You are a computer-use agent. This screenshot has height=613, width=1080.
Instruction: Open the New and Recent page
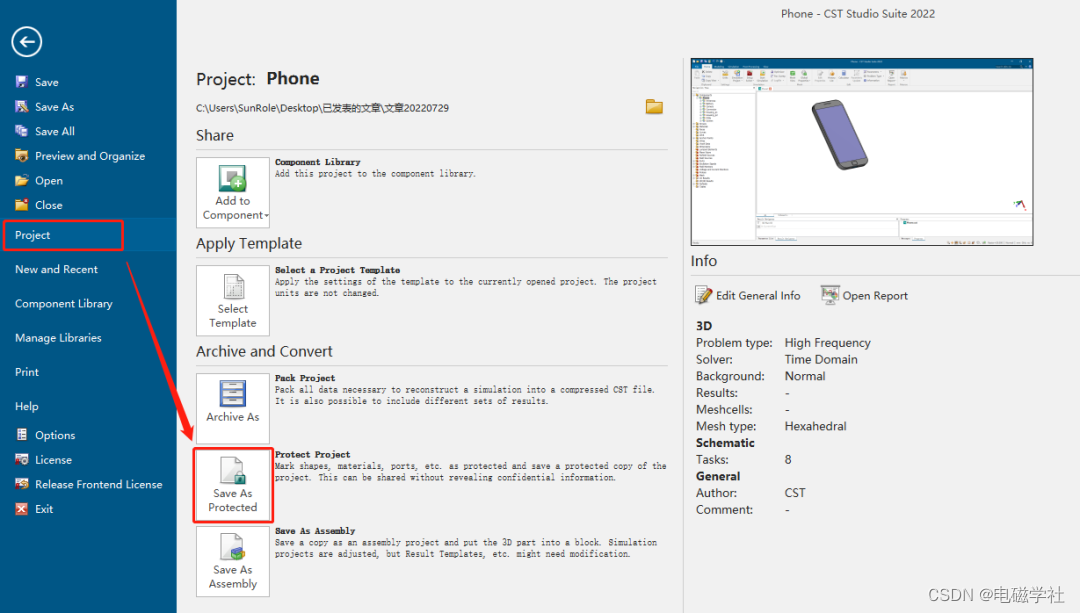tap(56, 269)
